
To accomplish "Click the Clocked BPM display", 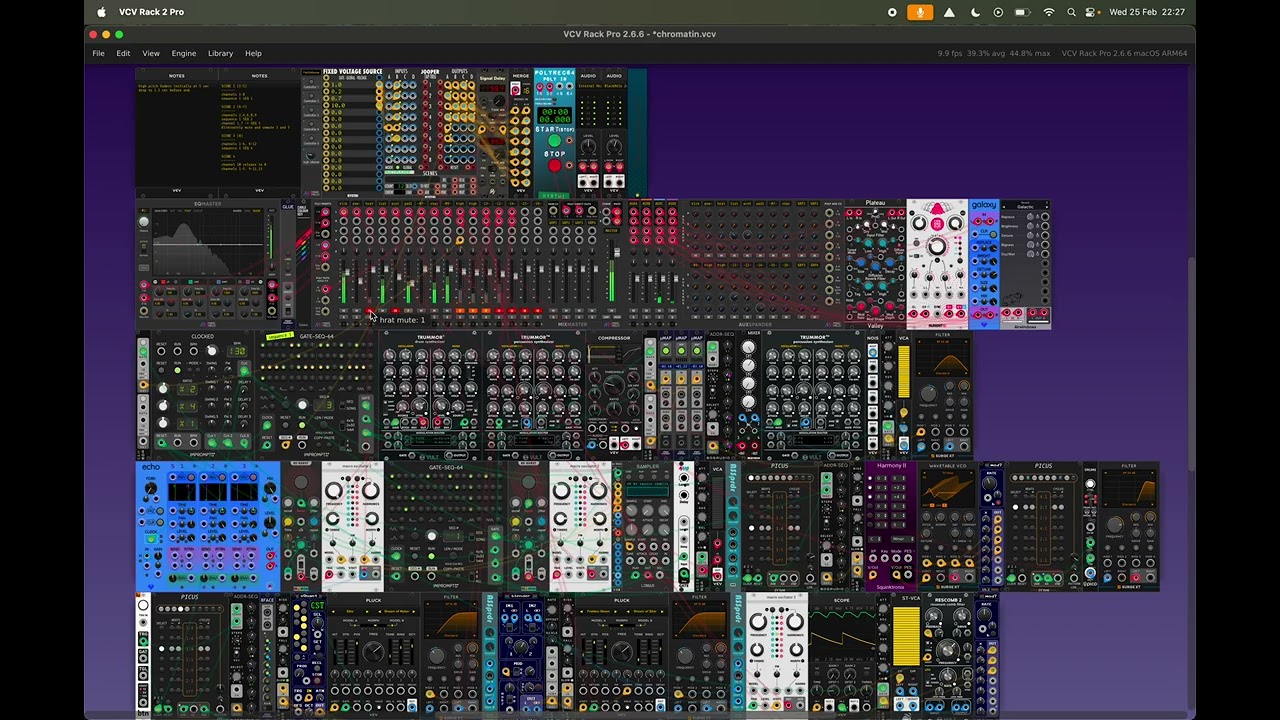I will pos(237,351).
